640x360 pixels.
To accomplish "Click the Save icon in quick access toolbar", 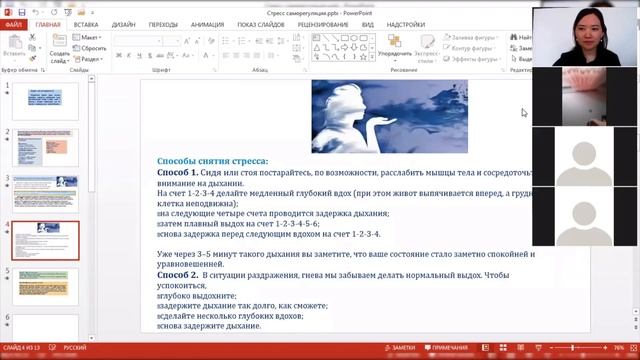I will pos(22,13).
